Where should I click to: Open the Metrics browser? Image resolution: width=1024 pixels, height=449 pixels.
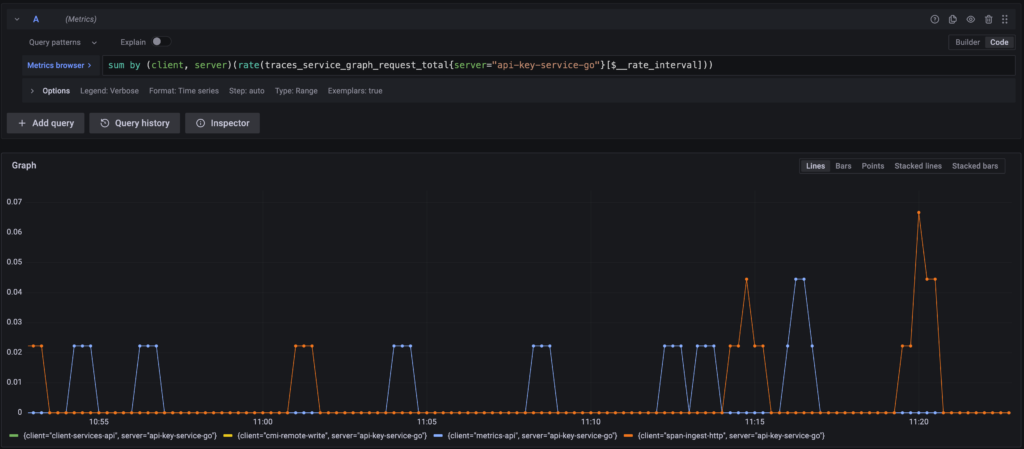pyautogui.click(x=59, y=65)
